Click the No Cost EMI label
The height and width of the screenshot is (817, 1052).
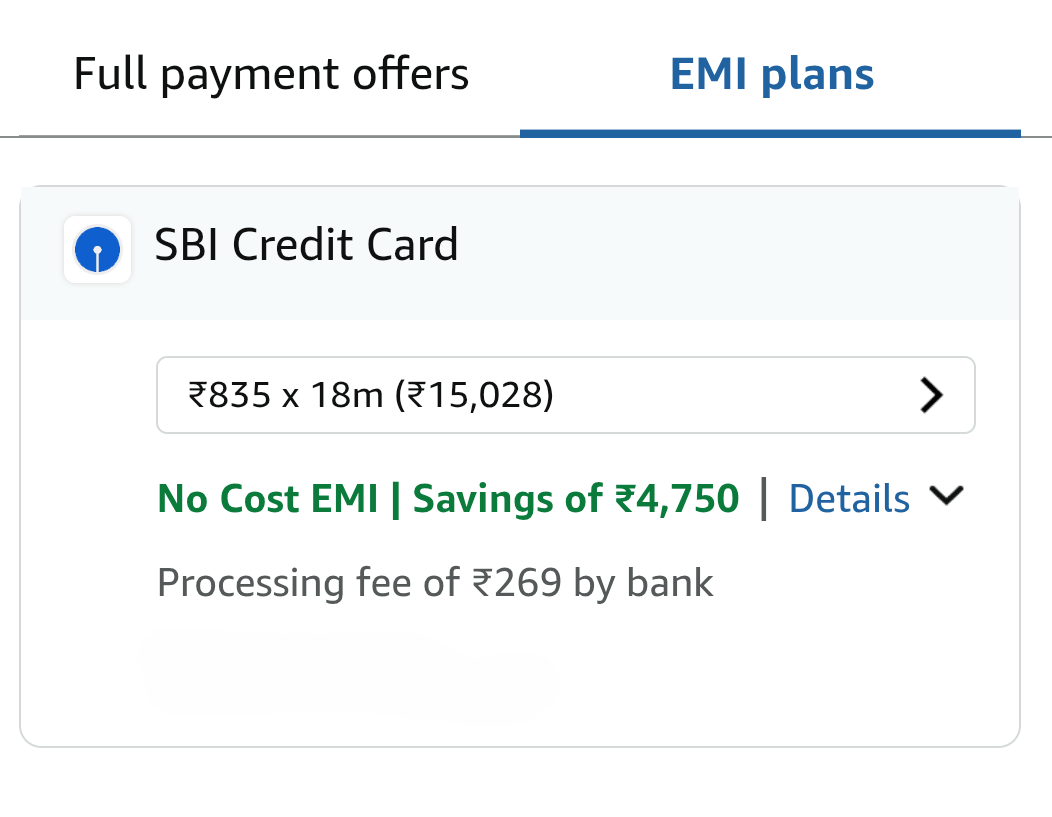268,498
